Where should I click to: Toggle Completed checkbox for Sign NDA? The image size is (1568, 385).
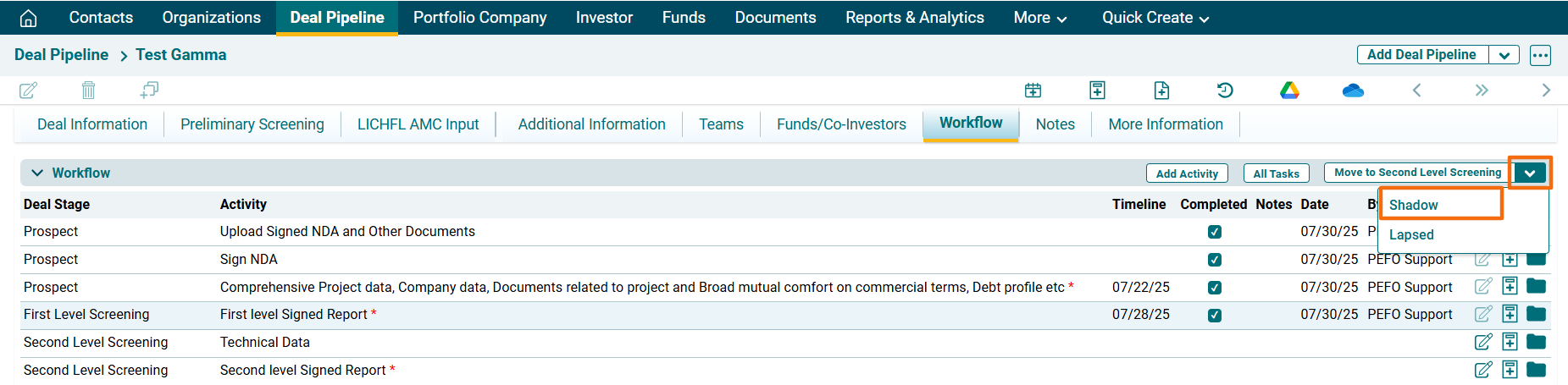pyautogui.click(x=1214, y=260)
